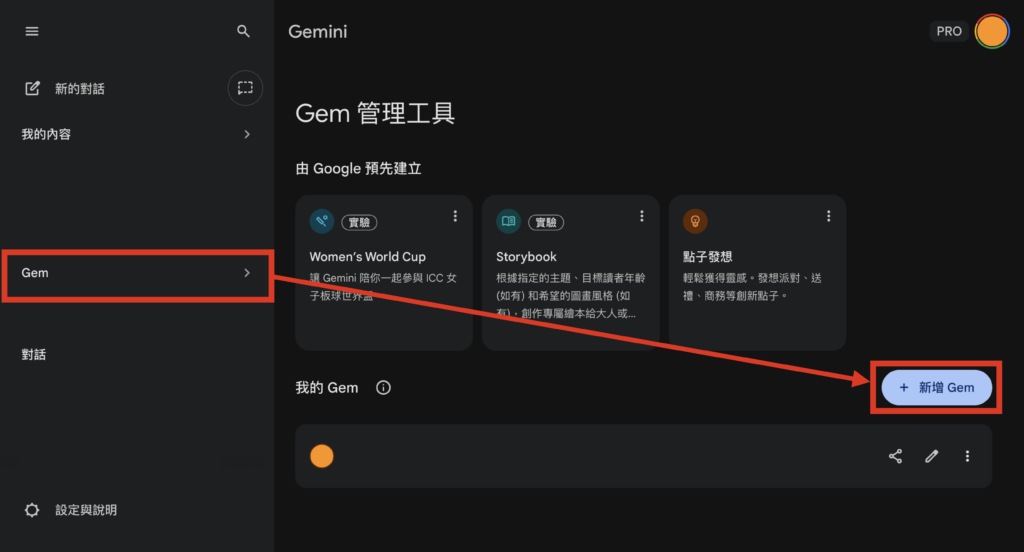Click the PRO badge

[949, 31]
